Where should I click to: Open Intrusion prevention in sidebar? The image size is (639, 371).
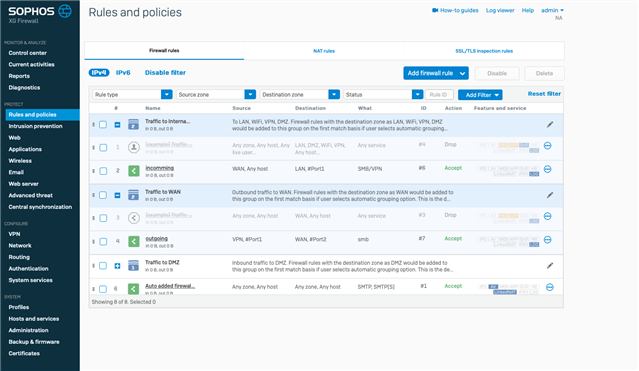pos(35,126)
